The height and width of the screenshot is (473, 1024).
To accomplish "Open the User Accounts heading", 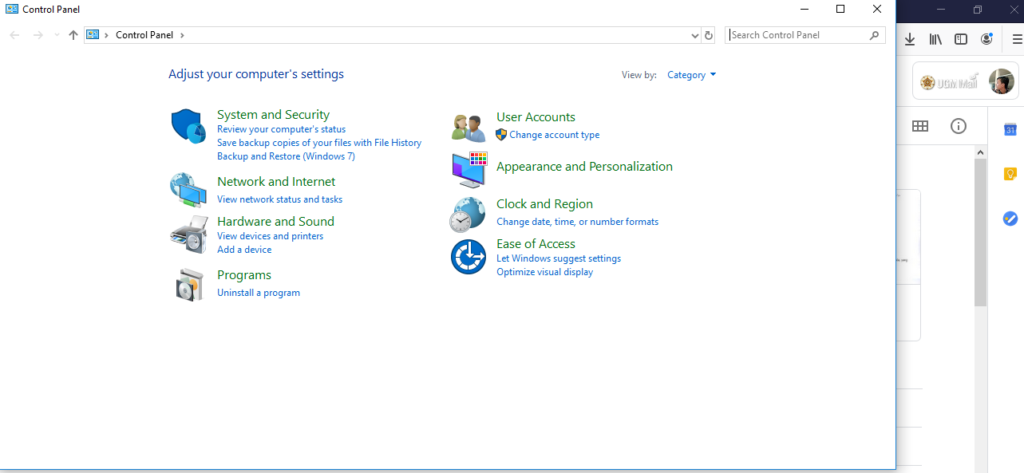I will pos(536,117).
